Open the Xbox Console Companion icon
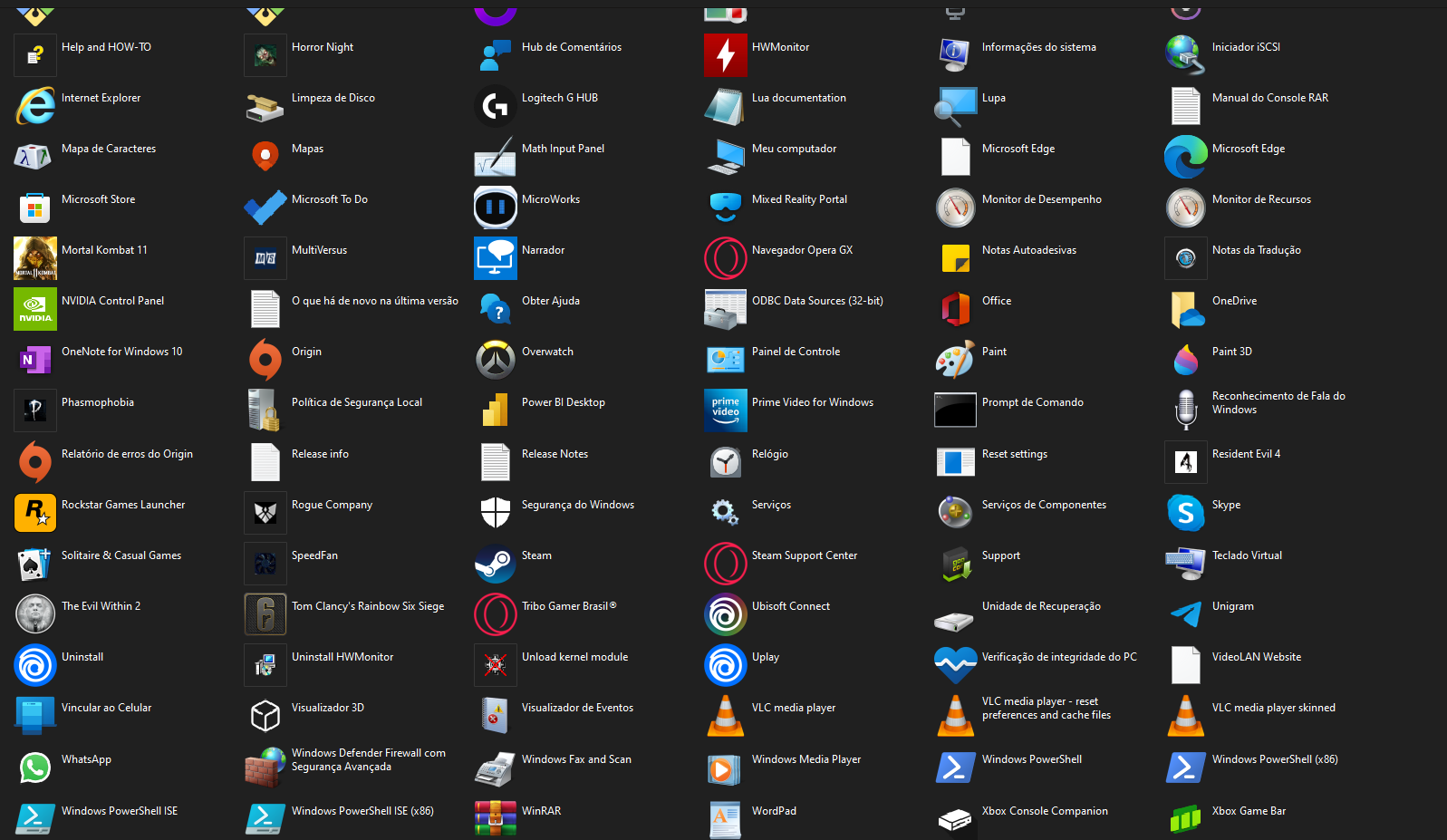1447x840 pixels. pos(956,818)
